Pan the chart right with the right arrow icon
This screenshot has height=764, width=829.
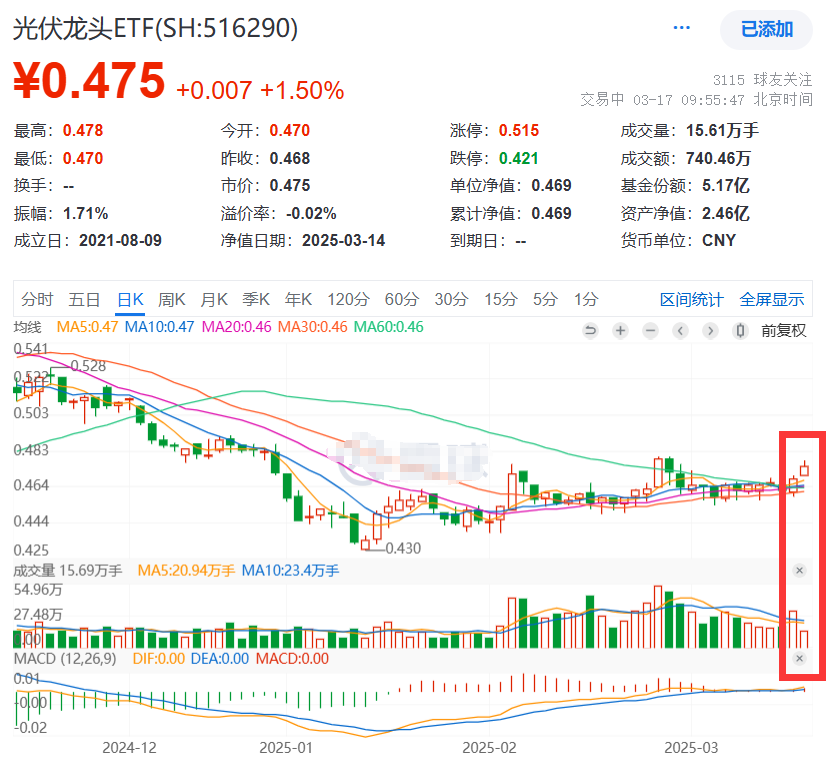pos(710,330)
